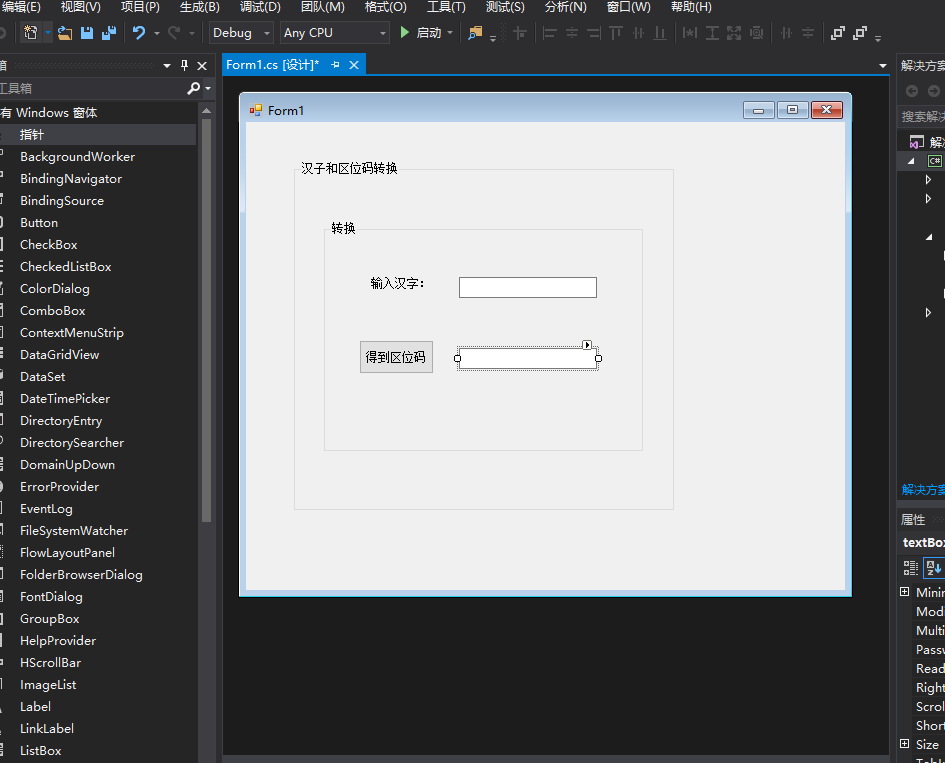Viewport: 945px width, 763px height.
Task: Click the Align to Grid icon
Action: point(520,33)
